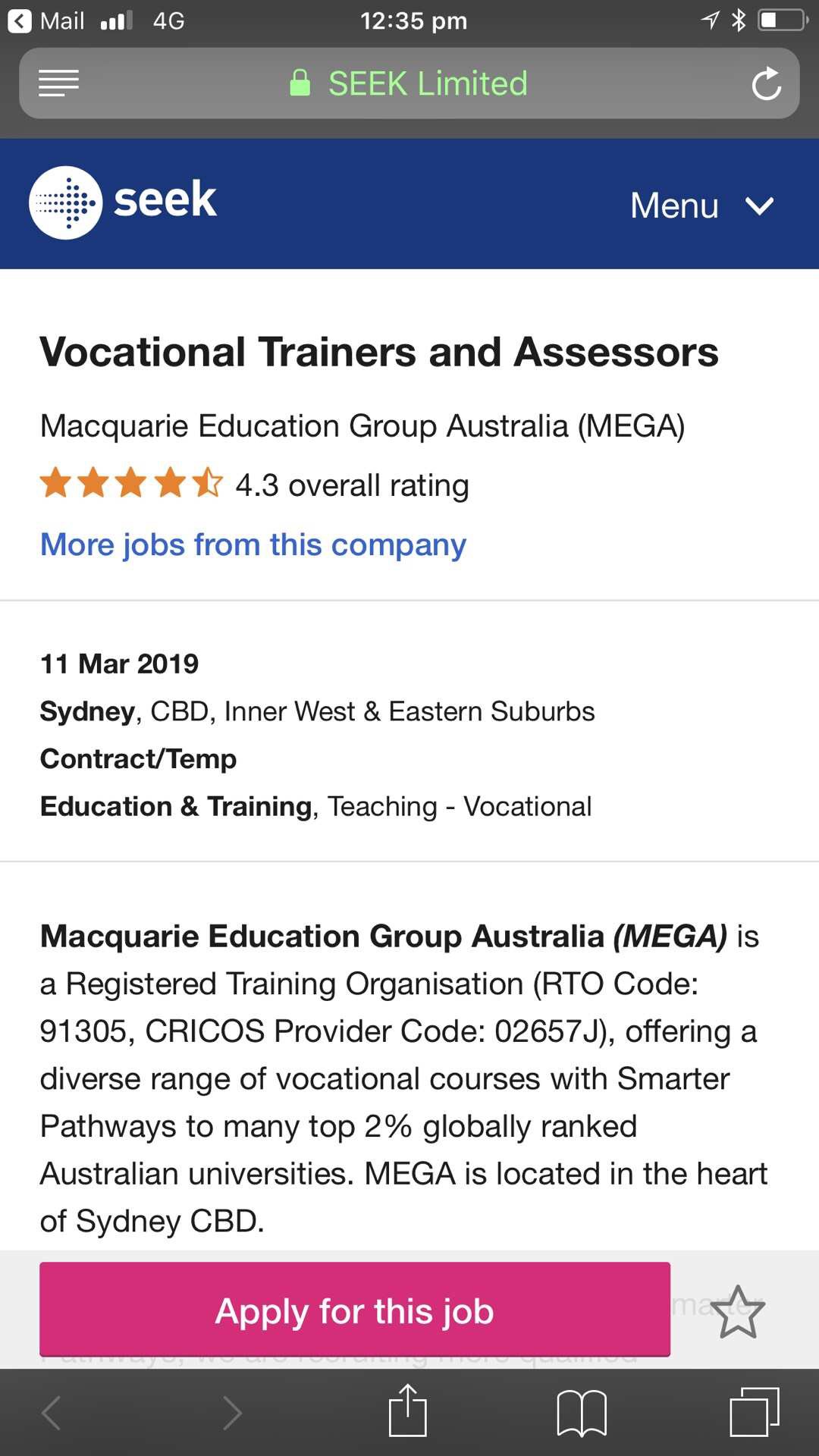Image resolution: width=819 pixels, height=1456 pixels.
Task: Tap the green lock security icon
Action: (x=300, y=83)
